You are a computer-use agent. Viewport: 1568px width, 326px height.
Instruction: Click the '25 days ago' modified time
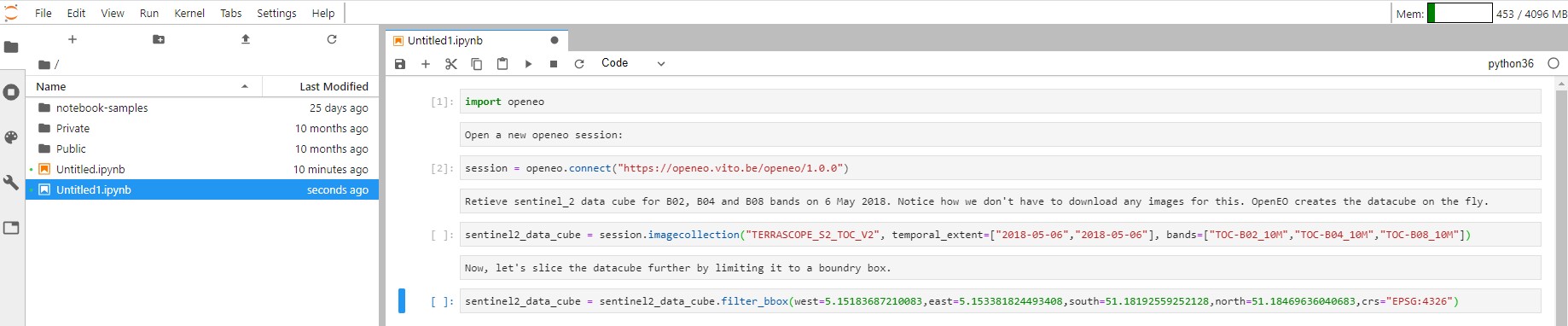tap(339, 108)
